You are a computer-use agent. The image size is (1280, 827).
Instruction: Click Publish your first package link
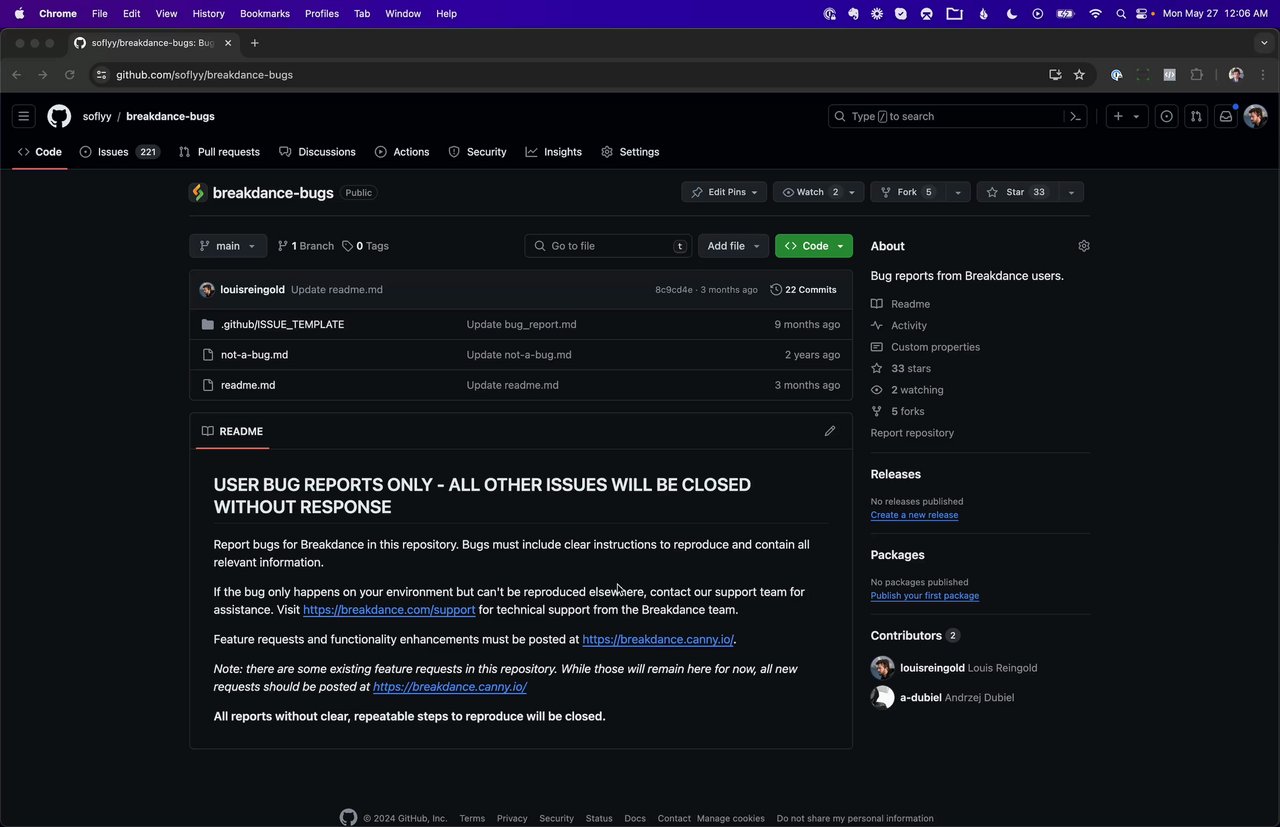click(924, 596)
